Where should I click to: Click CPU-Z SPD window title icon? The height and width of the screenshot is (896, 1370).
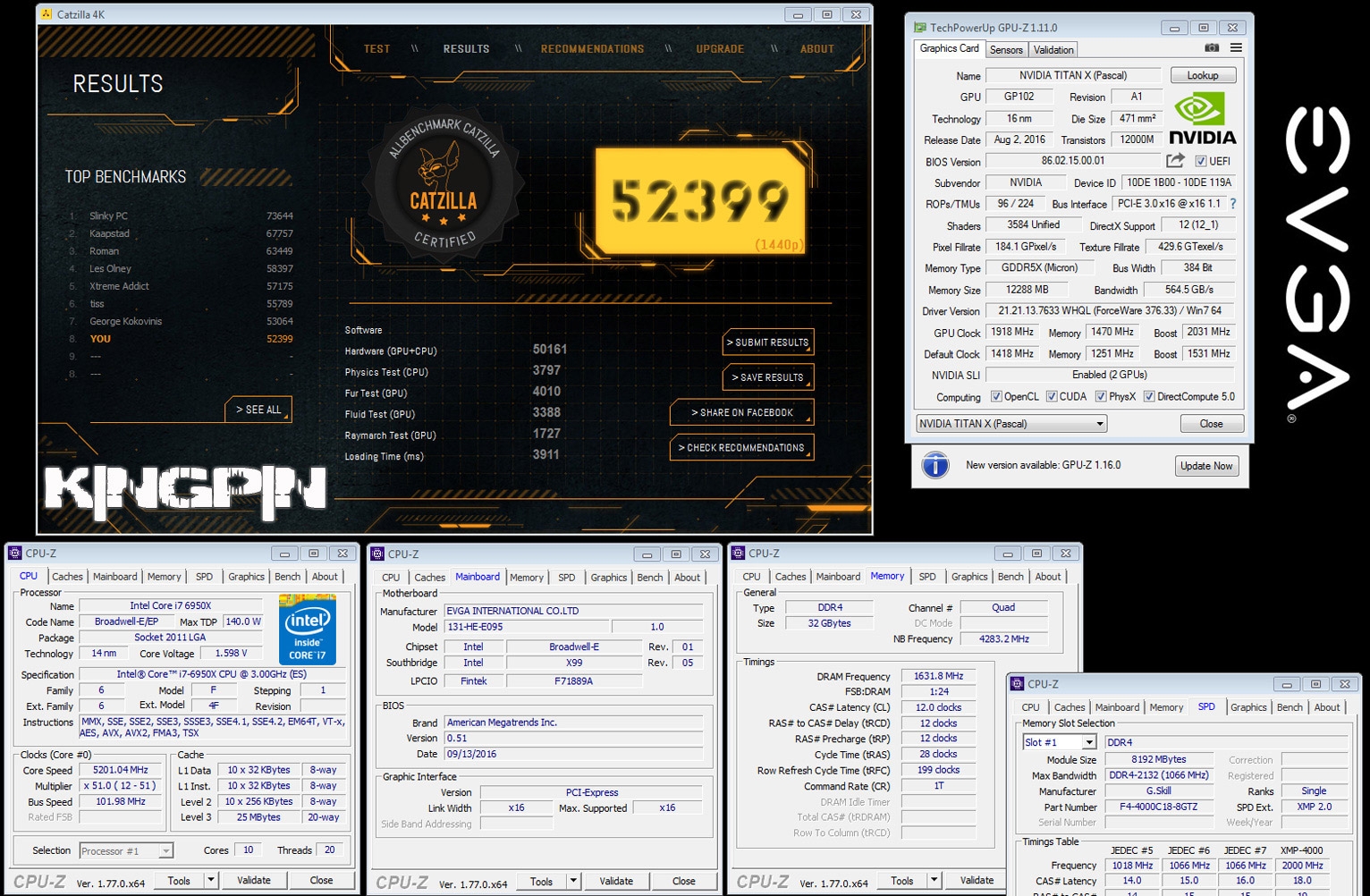(x=1017, y=684)
